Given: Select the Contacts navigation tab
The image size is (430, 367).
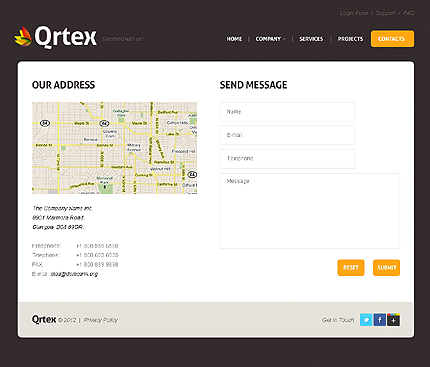Looking at the screenshot, I should pyautogui.click(x=392, y=39).
